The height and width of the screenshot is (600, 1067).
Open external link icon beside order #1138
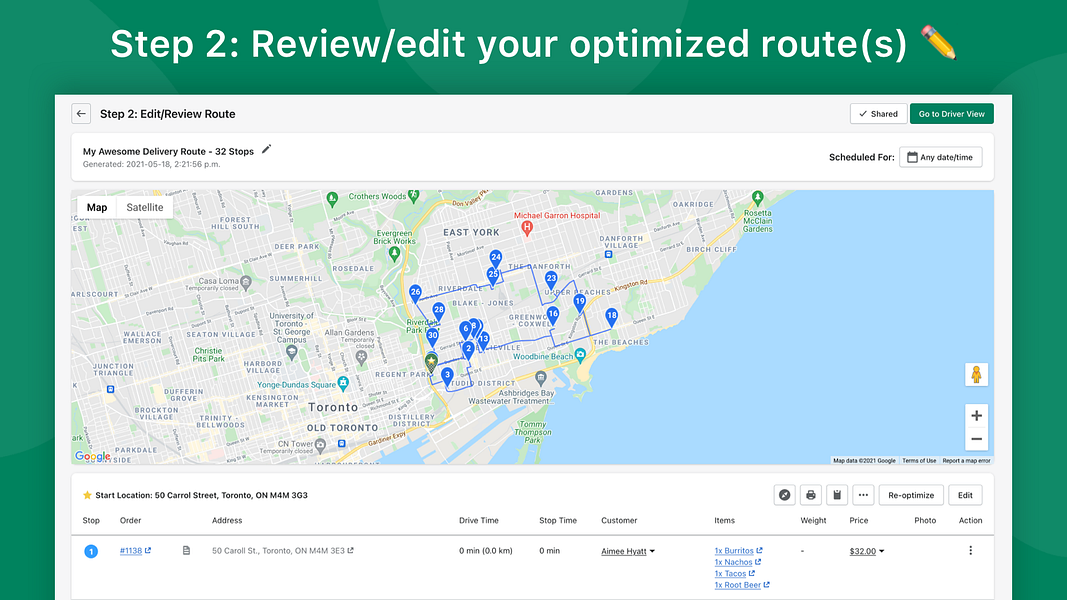click(x=148, y=550)
